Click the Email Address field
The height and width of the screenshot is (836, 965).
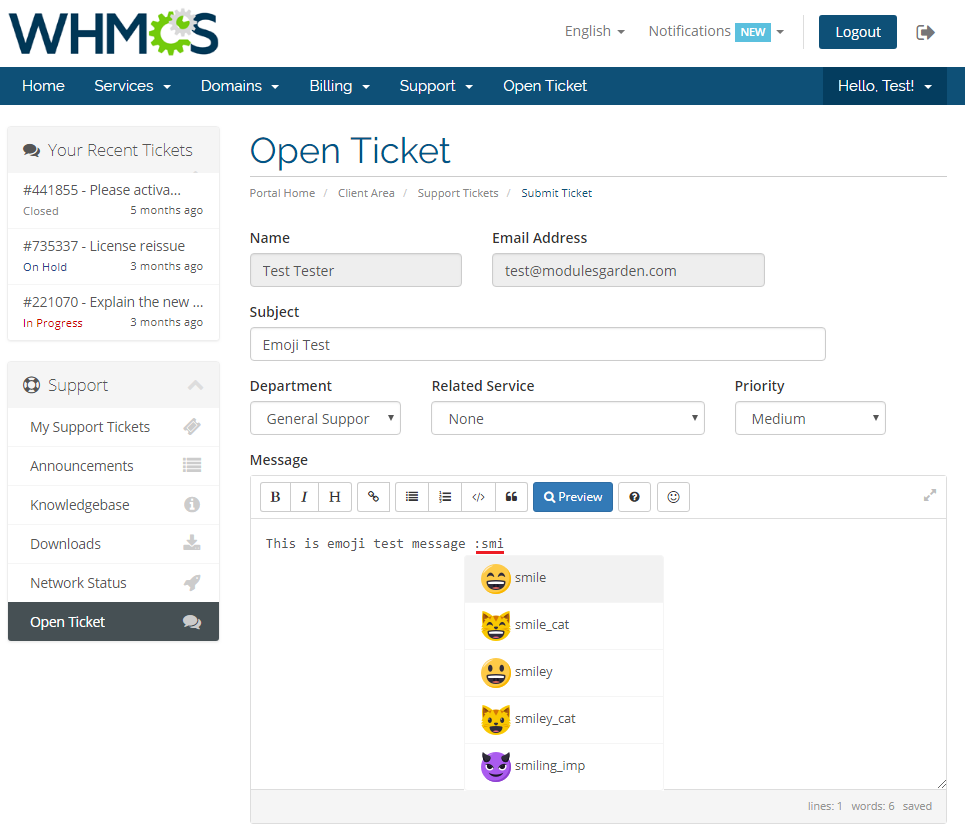click(x=628, y=270)
